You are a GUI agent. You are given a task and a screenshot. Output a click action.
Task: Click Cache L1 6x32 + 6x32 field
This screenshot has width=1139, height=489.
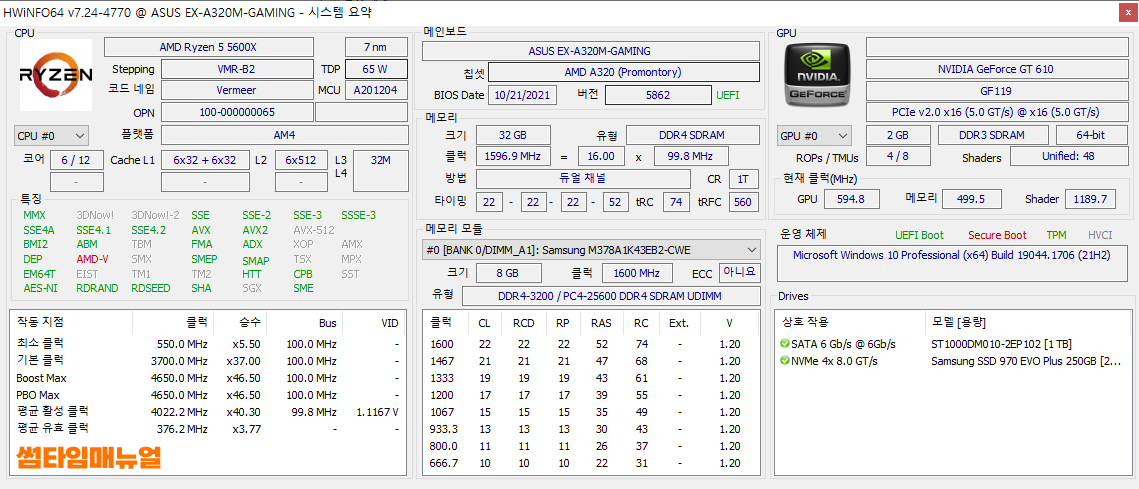point(204,160)
